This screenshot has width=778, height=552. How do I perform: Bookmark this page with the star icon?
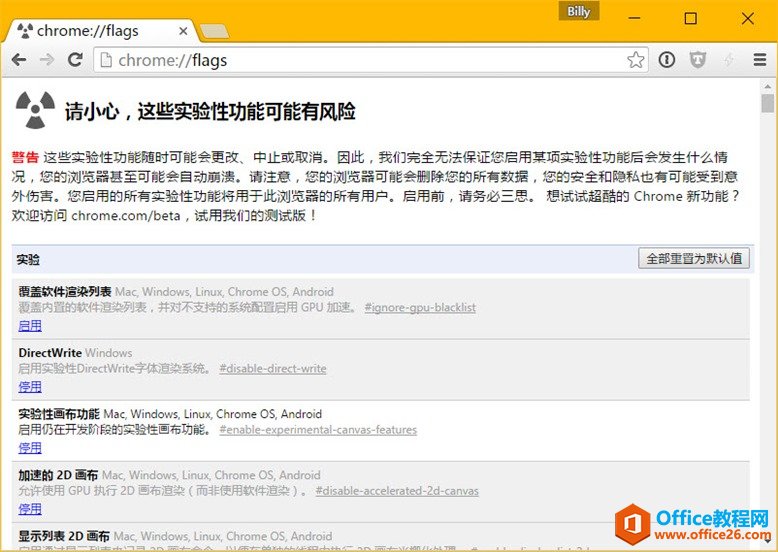click(x=636, y=60)
